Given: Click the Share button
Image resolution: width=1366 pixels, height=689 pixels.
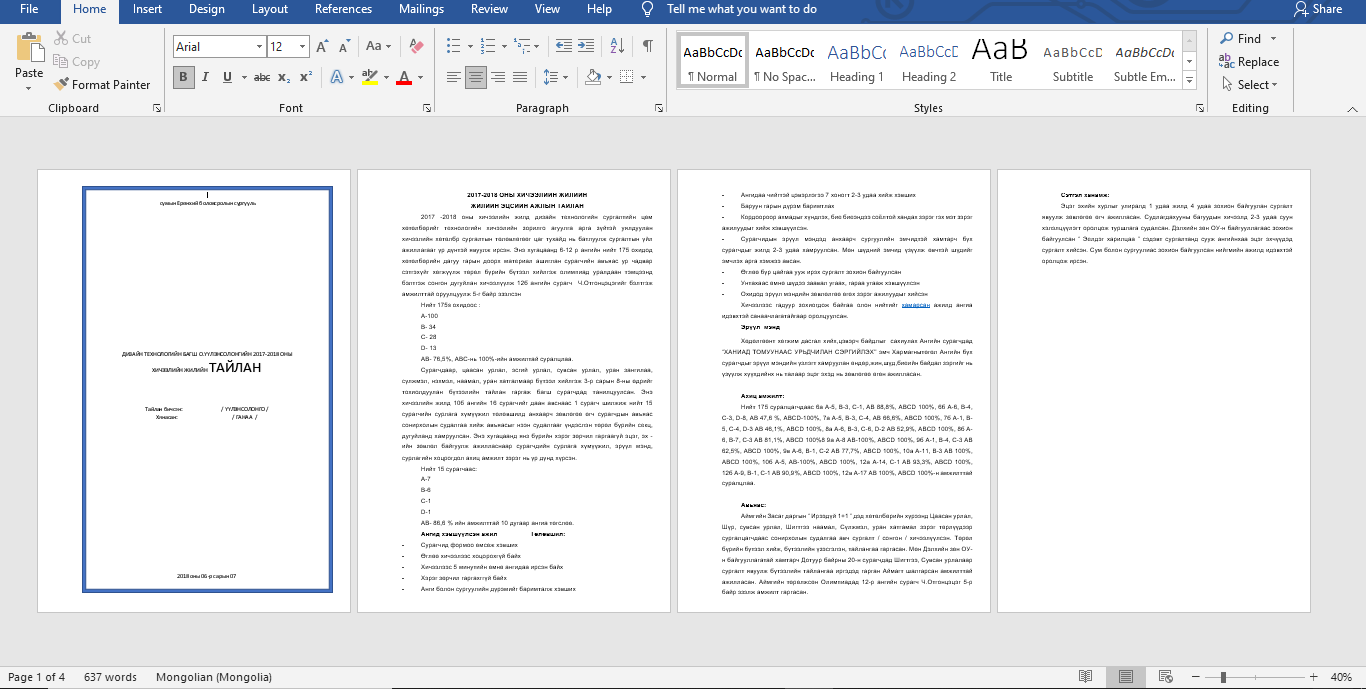Looking at the screenshot, I should [x=1317, y=9].
